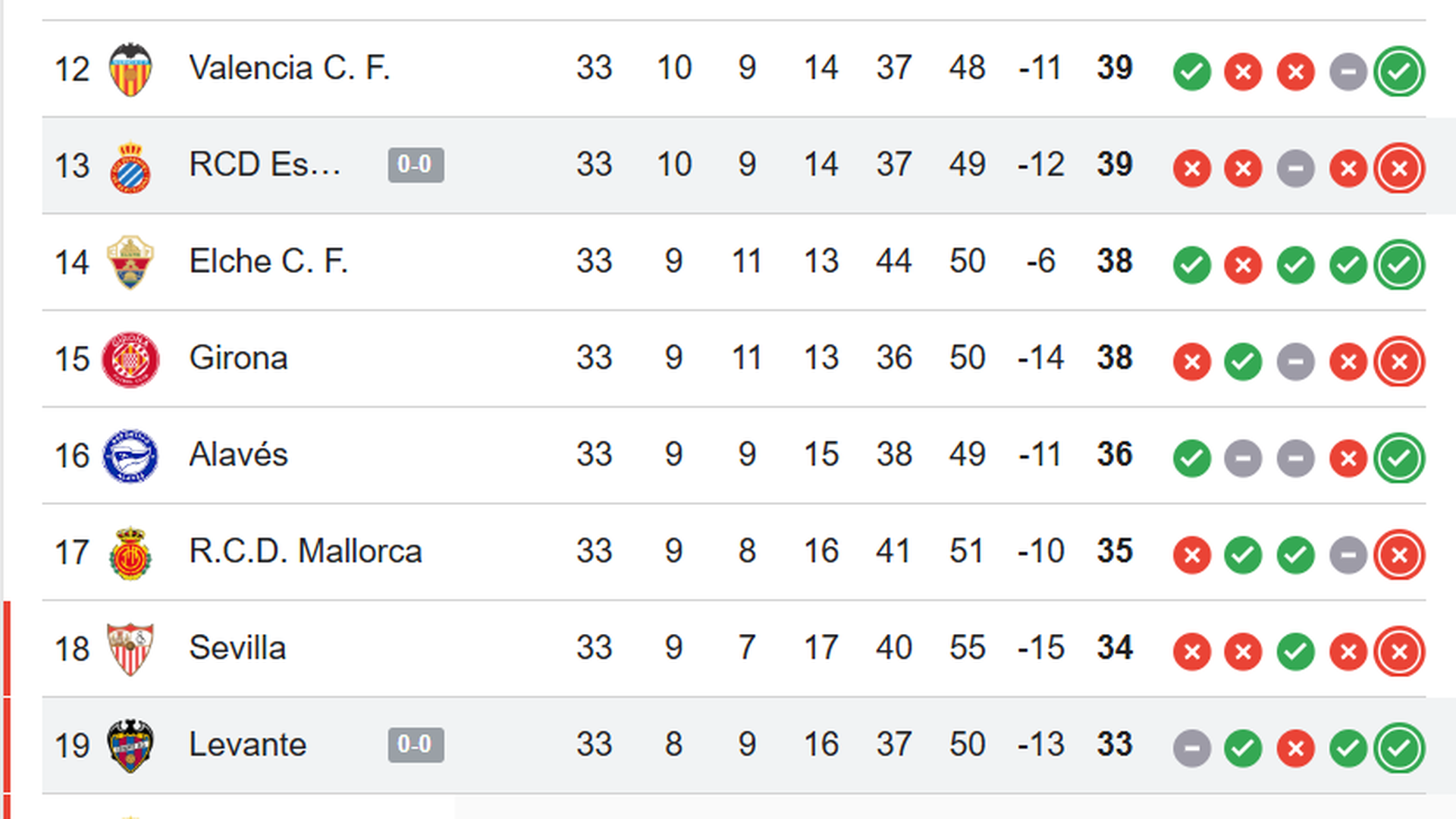Screen dimensions: 1456x819
Task: Click the Valencia C. F. club crest
Action: pyautogui.click(x=130, y=68)
